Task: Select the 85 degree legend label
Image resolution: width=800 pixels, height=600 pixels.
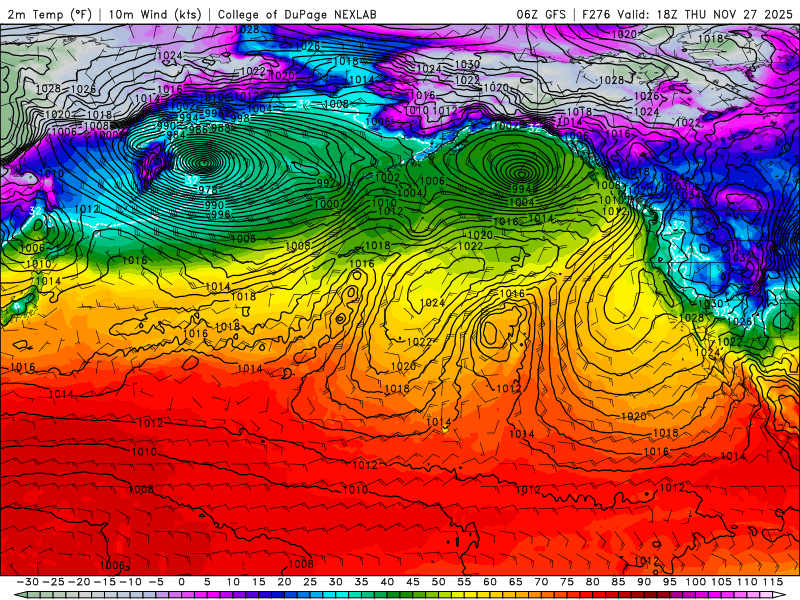Action: (x=618, y=582)
